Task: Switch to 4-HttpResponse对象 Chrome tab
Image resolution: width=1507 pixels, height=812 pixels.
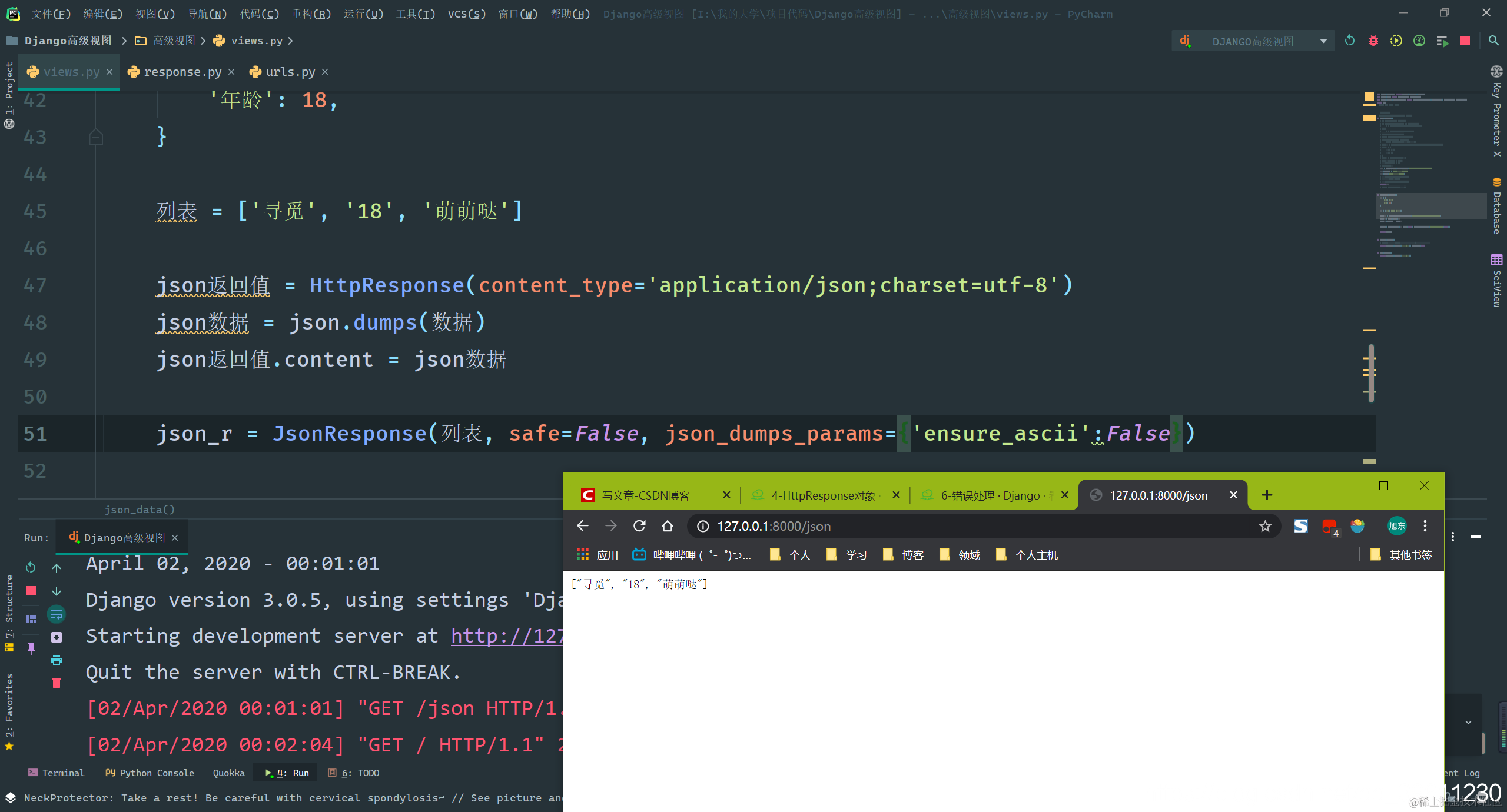Action: point(823,495)
